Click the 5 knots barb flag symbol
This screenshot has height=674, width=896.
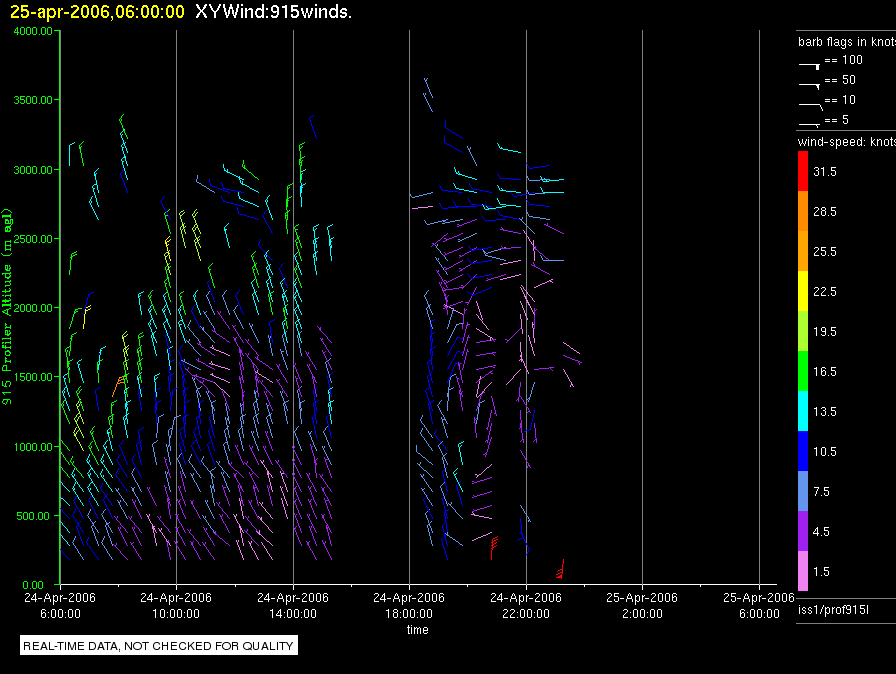(809, 123)
